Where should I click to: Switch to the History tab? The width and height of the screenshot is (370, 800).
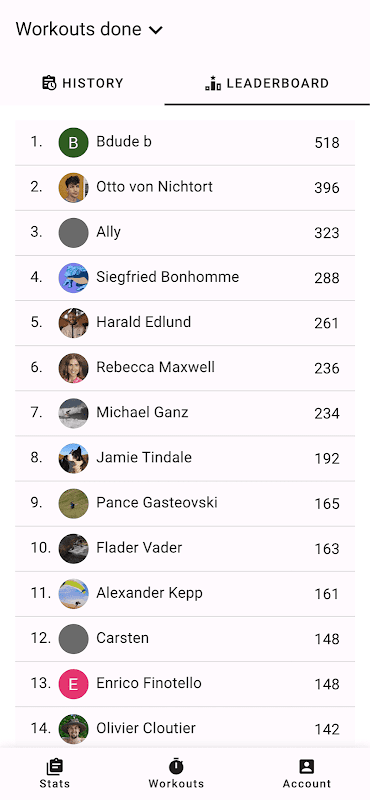(x=82, y=83)
